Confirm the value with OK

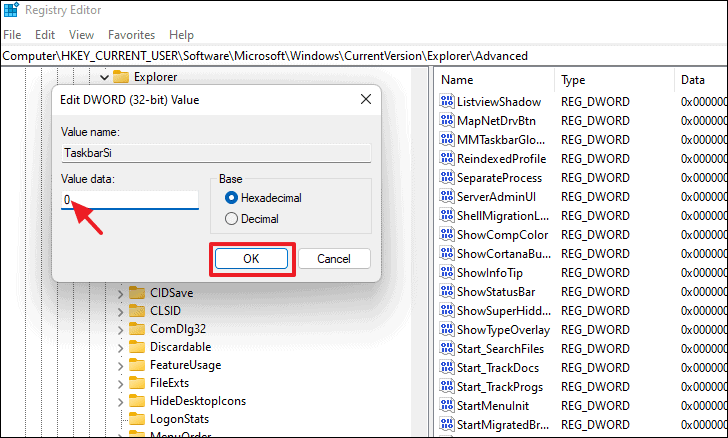pos(251,259)
